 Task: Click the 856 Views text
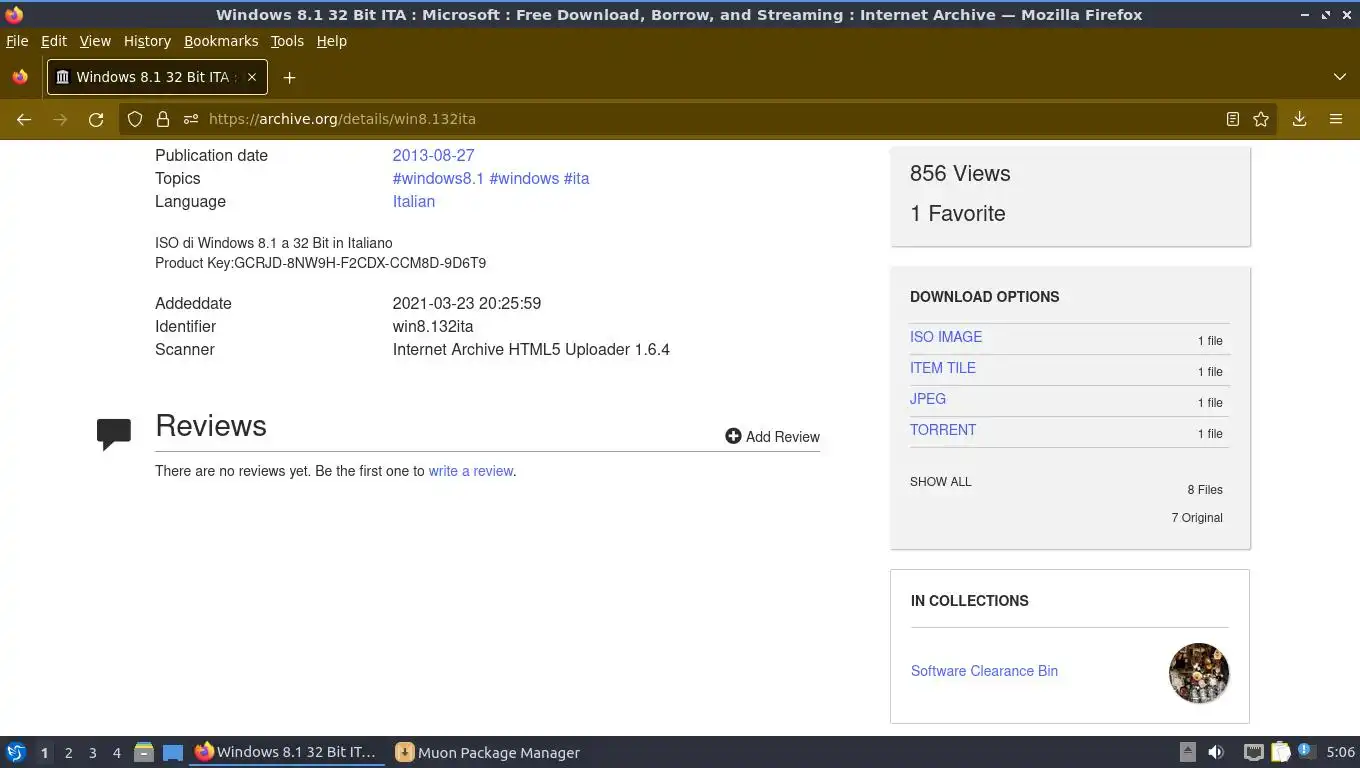[960, 173]
